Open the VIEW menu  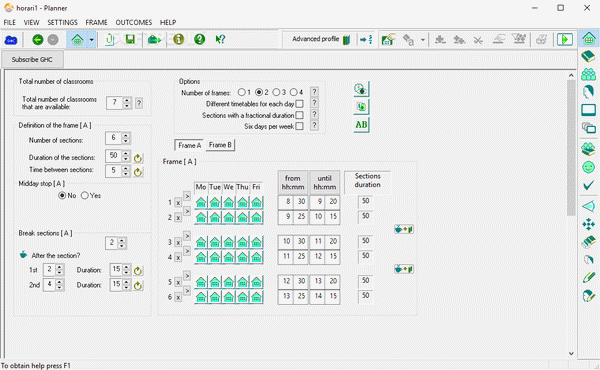pos(31,22)
